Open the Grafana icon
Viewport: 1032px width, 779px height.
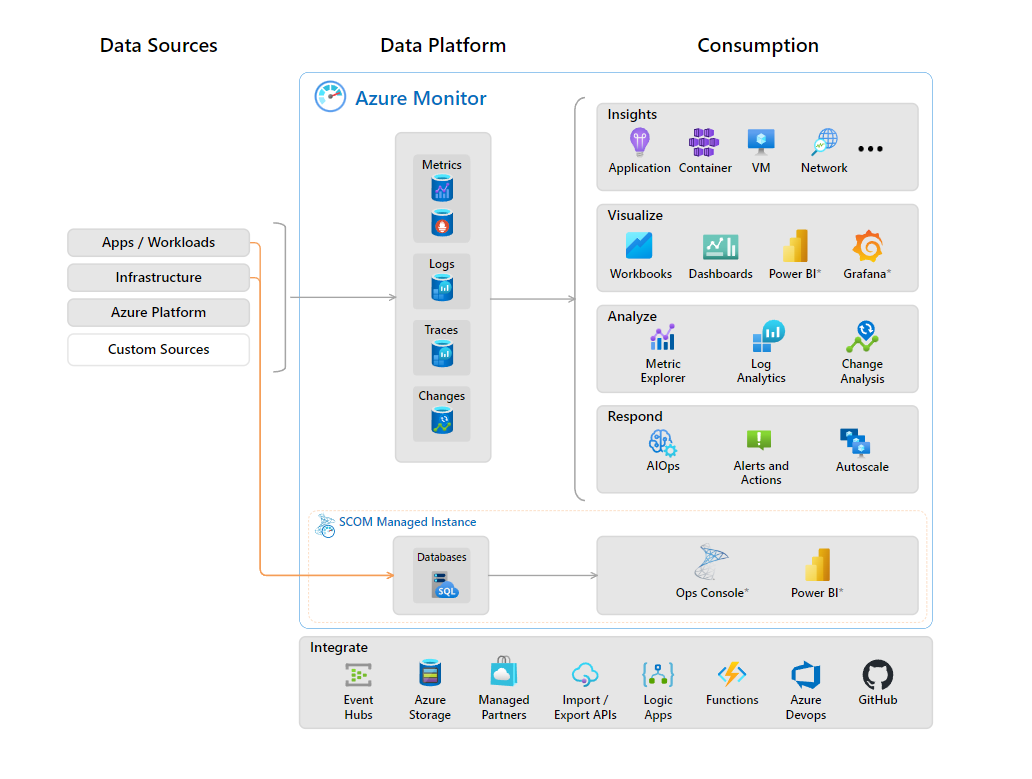coord(867,246)
